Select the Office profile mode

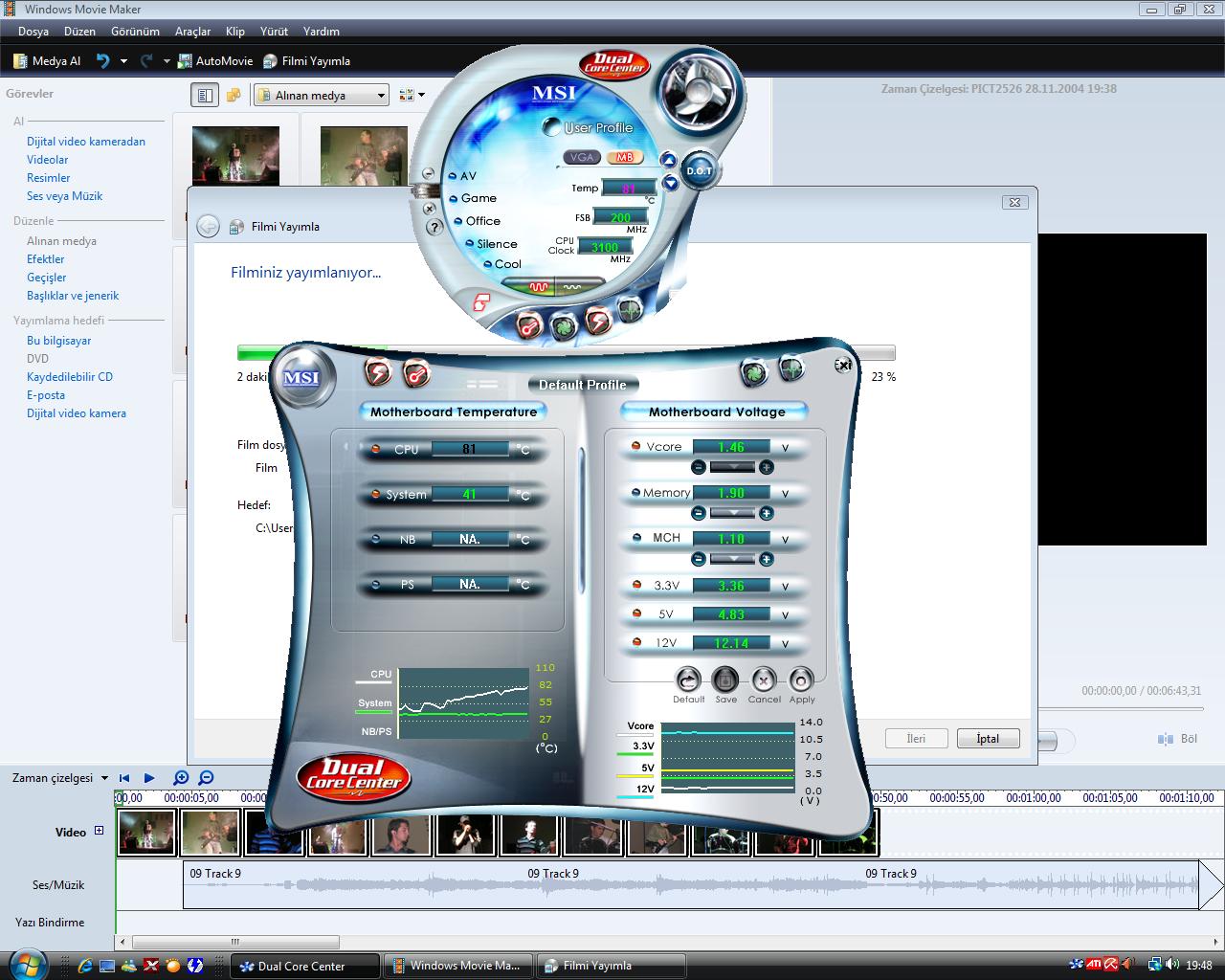(479, 221)
